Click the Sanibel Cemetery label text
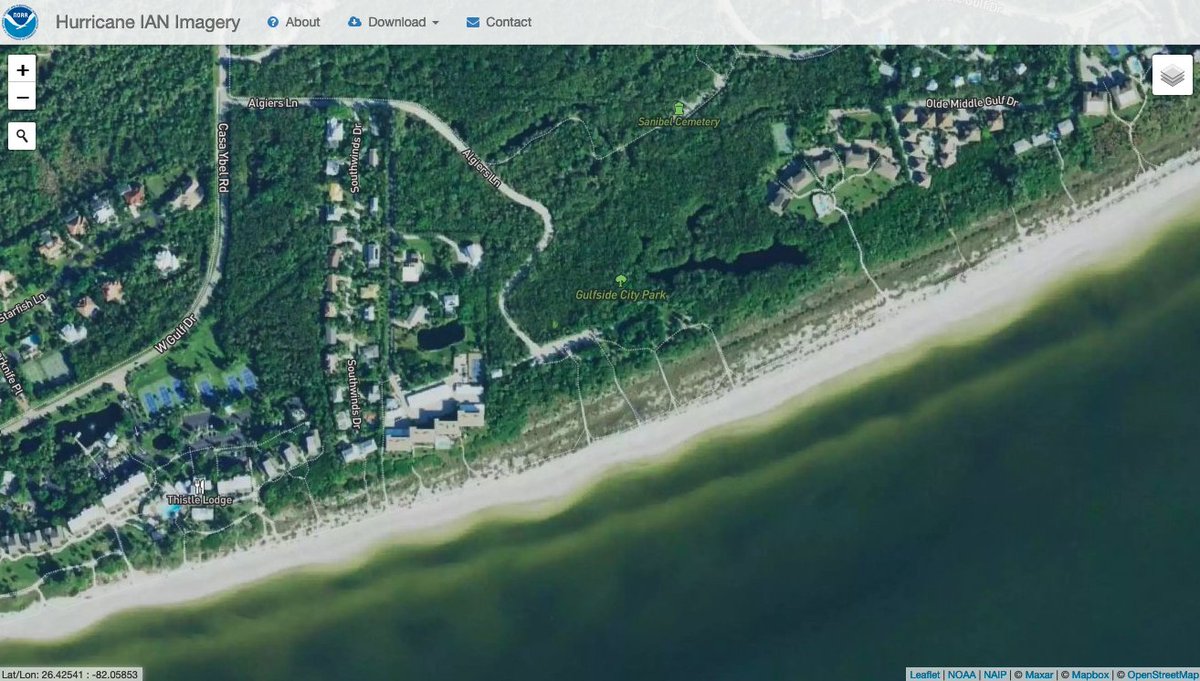1200x681 pixels. (x=679, y=122)
